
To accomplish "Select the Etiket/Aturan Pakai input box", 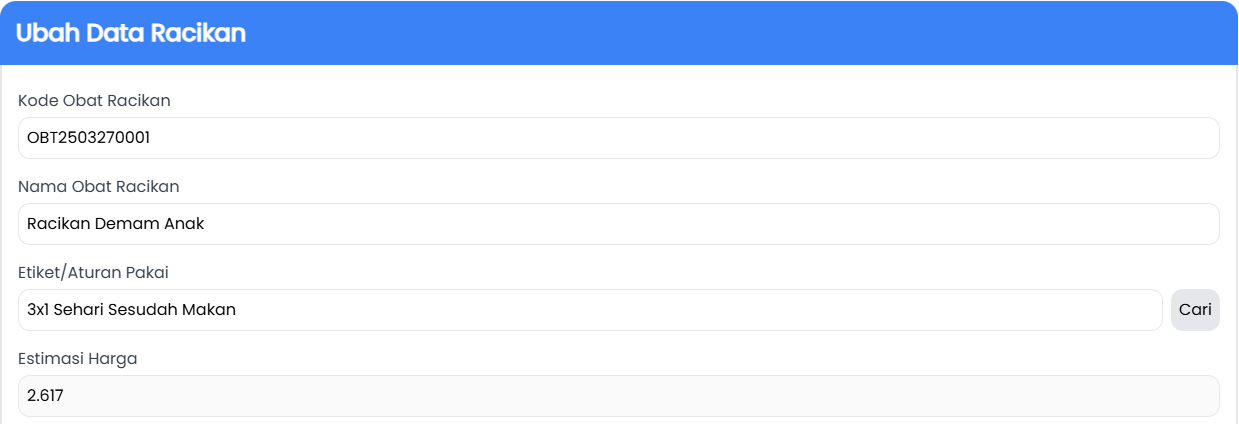I will [590, 310].
